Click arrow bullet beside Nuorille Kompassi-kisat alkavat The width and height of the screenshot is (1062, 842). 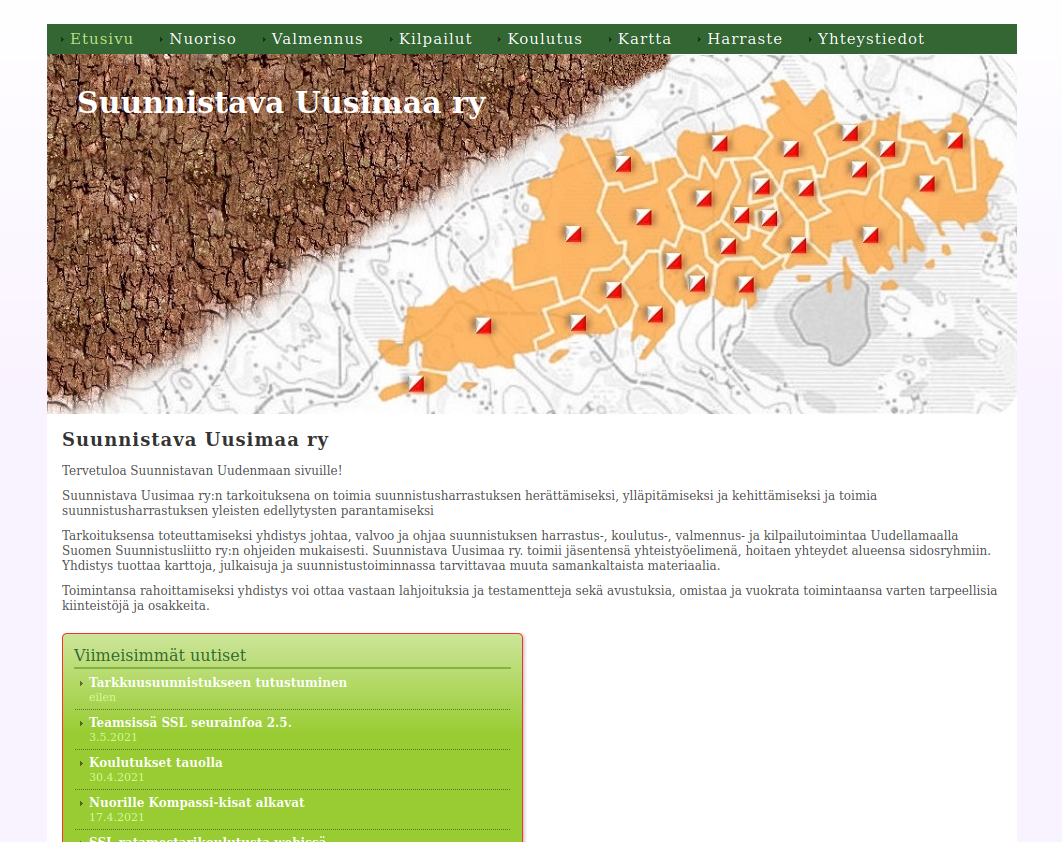[81, 803]
